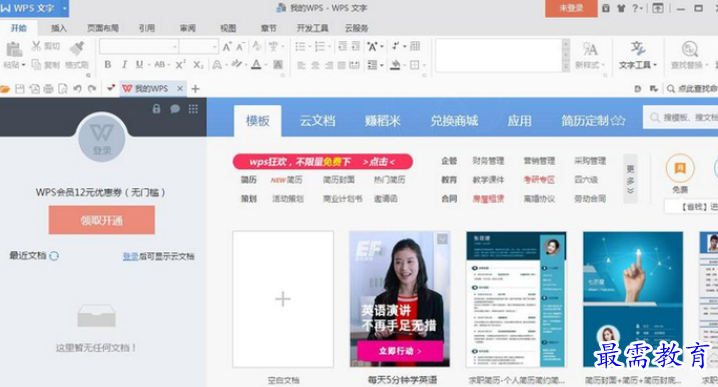Viewport: 718px width, 387px height.
Task: Click the redo arrow icon
Action: click(x=92, y=89)
